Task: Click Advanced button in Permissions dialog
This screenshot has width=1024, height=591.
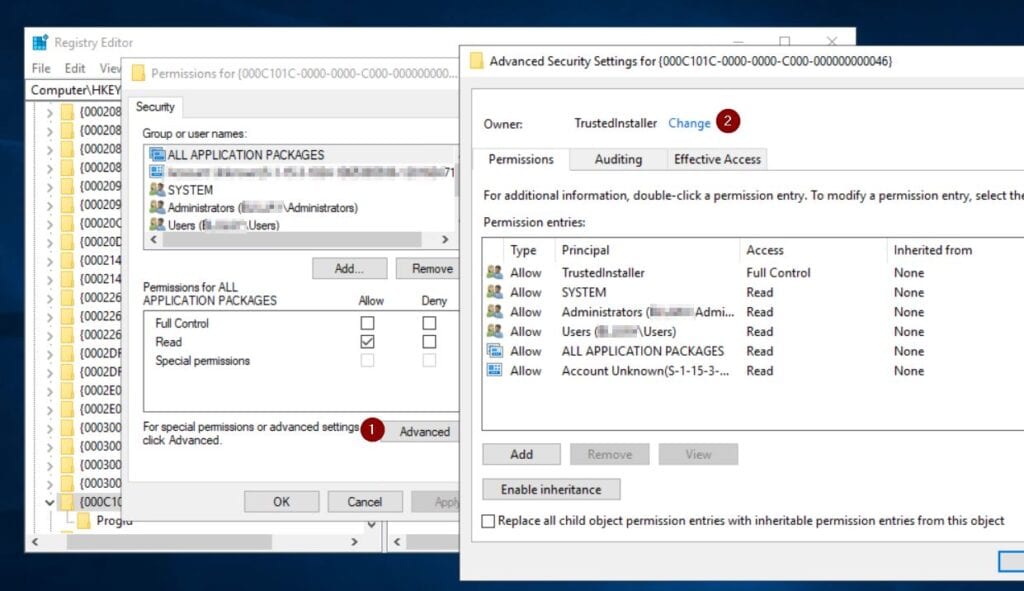Action: pyautogui.click(x=423, y=432)
